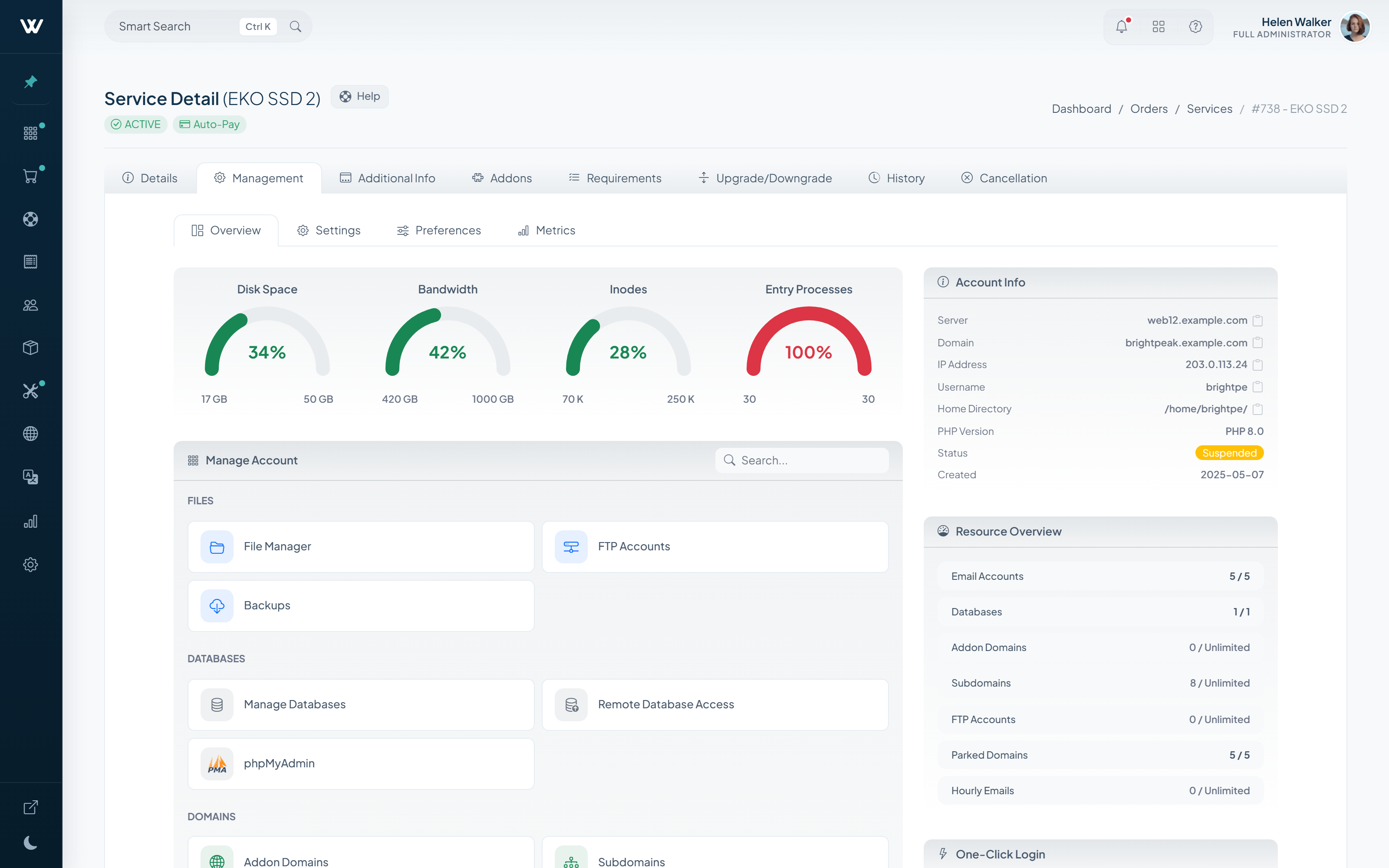
Task: Click the W logo at top left
Action: pyautogui.click(x=31, y=26)
